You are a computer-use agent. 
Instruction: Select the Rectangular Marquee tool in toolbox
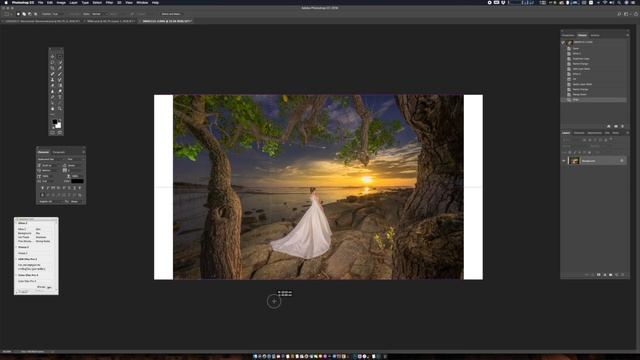click(60, 56)
